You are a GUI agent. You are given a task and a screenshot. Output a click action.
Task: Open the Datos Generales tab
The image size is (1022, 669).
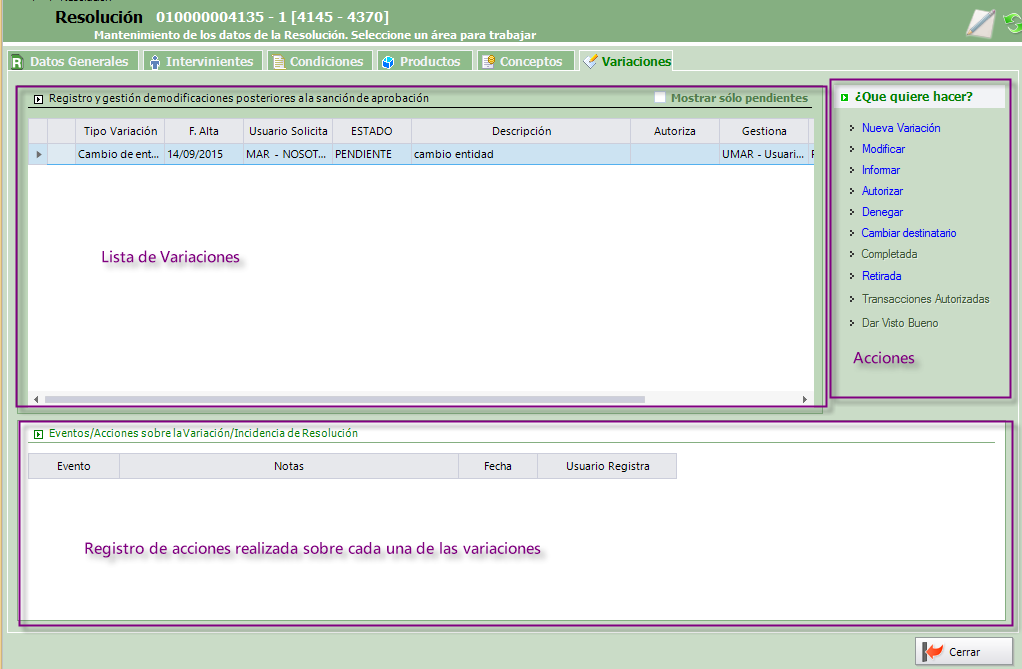pos(73,61)
